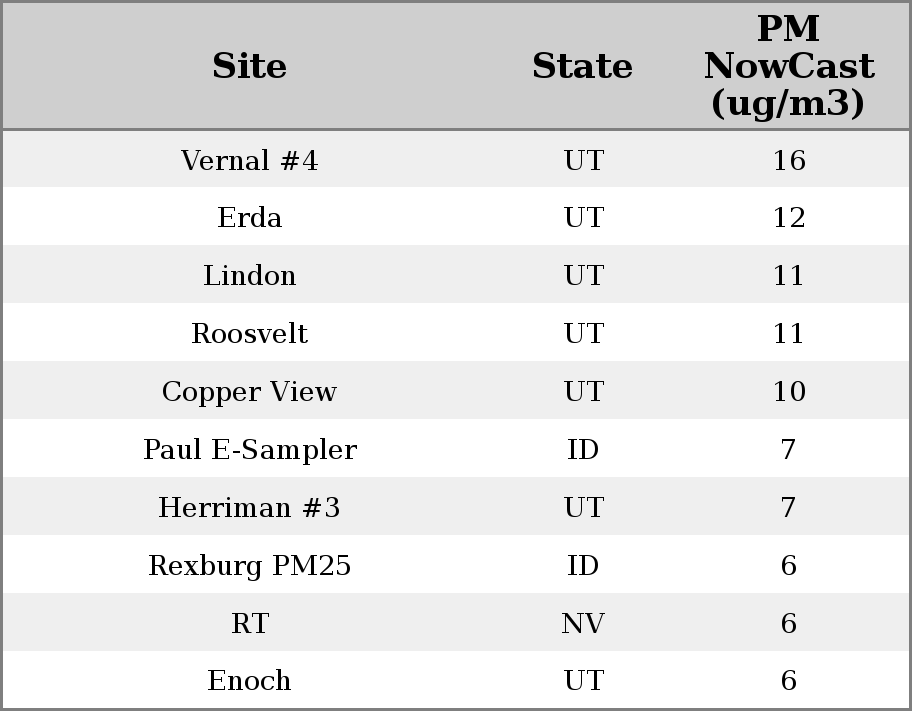Click the Site column header

coord(249,66)
